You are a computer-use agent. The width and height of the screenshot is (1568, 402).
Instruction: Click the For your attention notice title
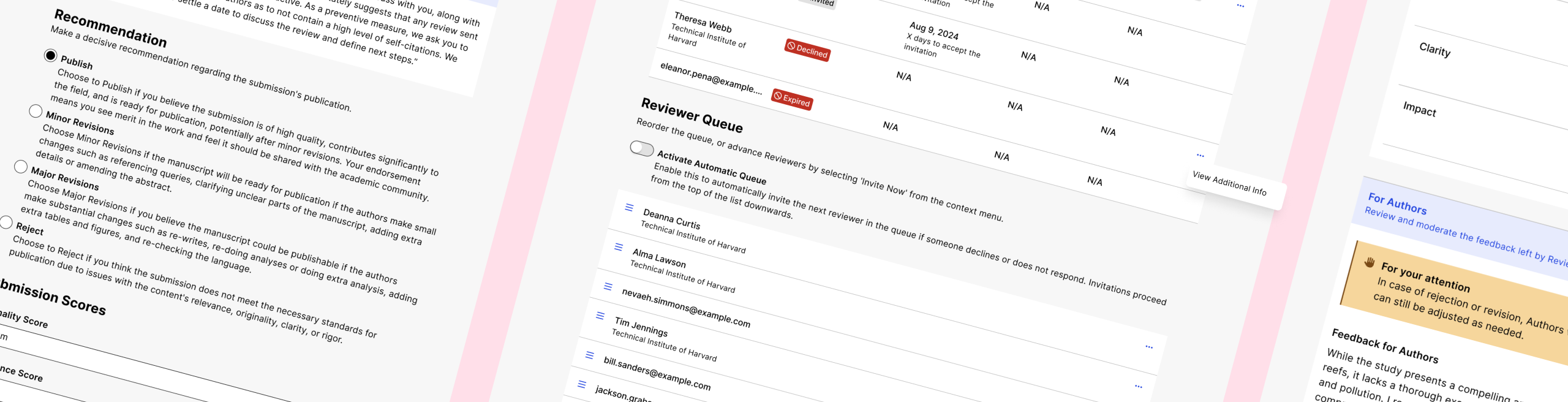(1425, 277)
